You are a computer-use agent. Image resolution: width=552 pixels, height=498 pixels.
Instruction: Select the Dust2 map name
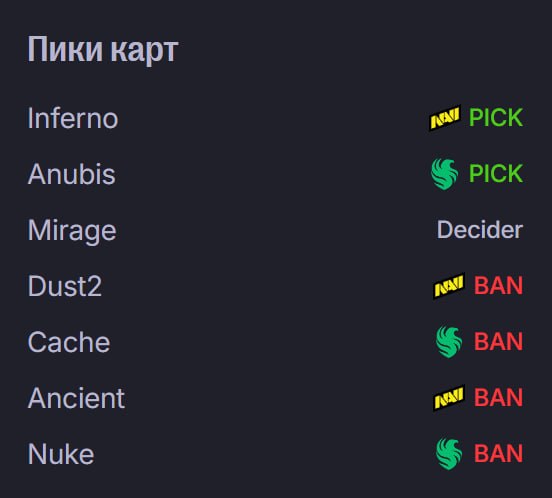(x=65, y=286)
